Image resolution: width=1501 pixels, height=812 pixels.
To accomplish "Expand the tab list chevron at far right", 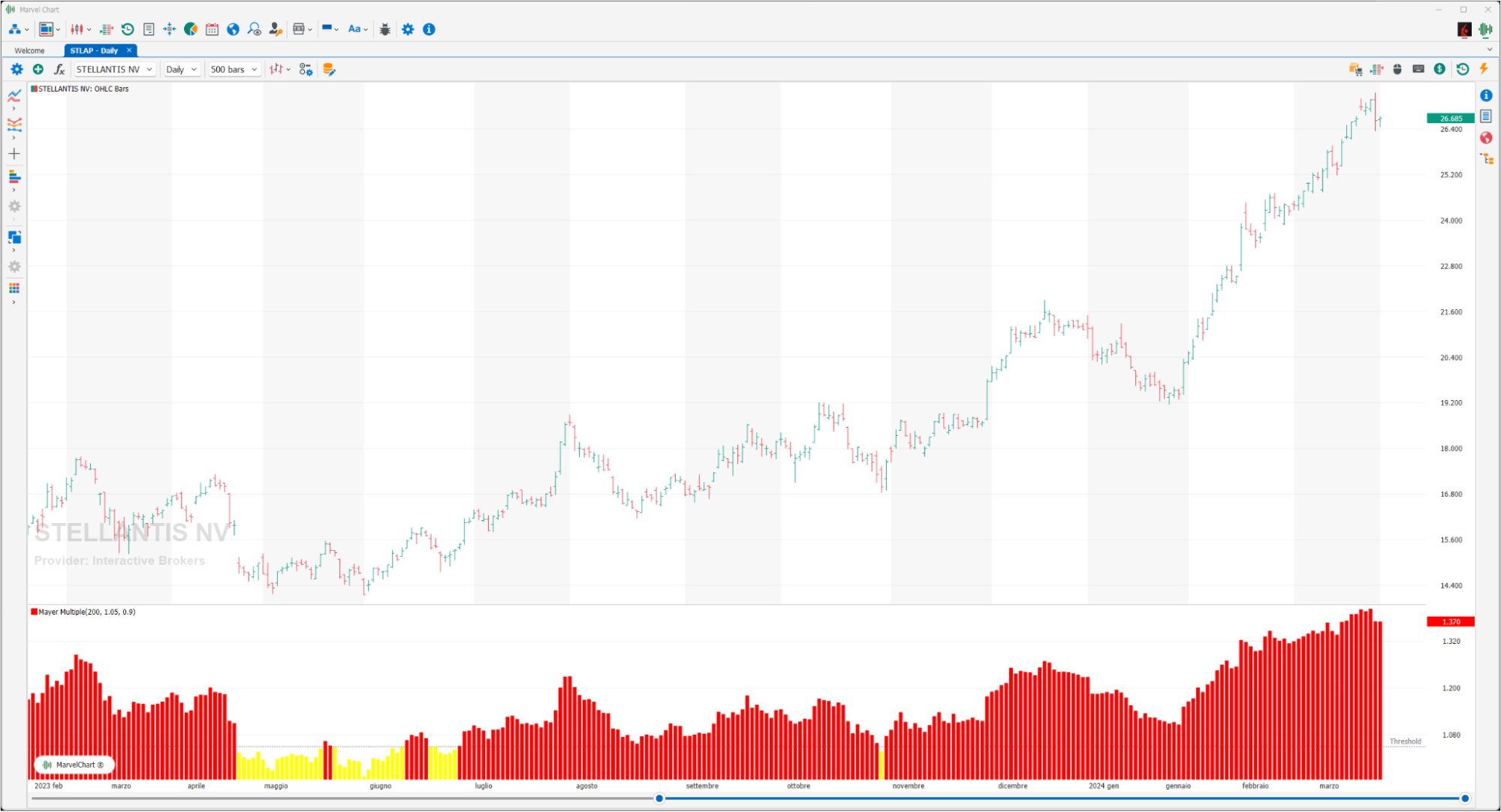I will point(1490,50).
